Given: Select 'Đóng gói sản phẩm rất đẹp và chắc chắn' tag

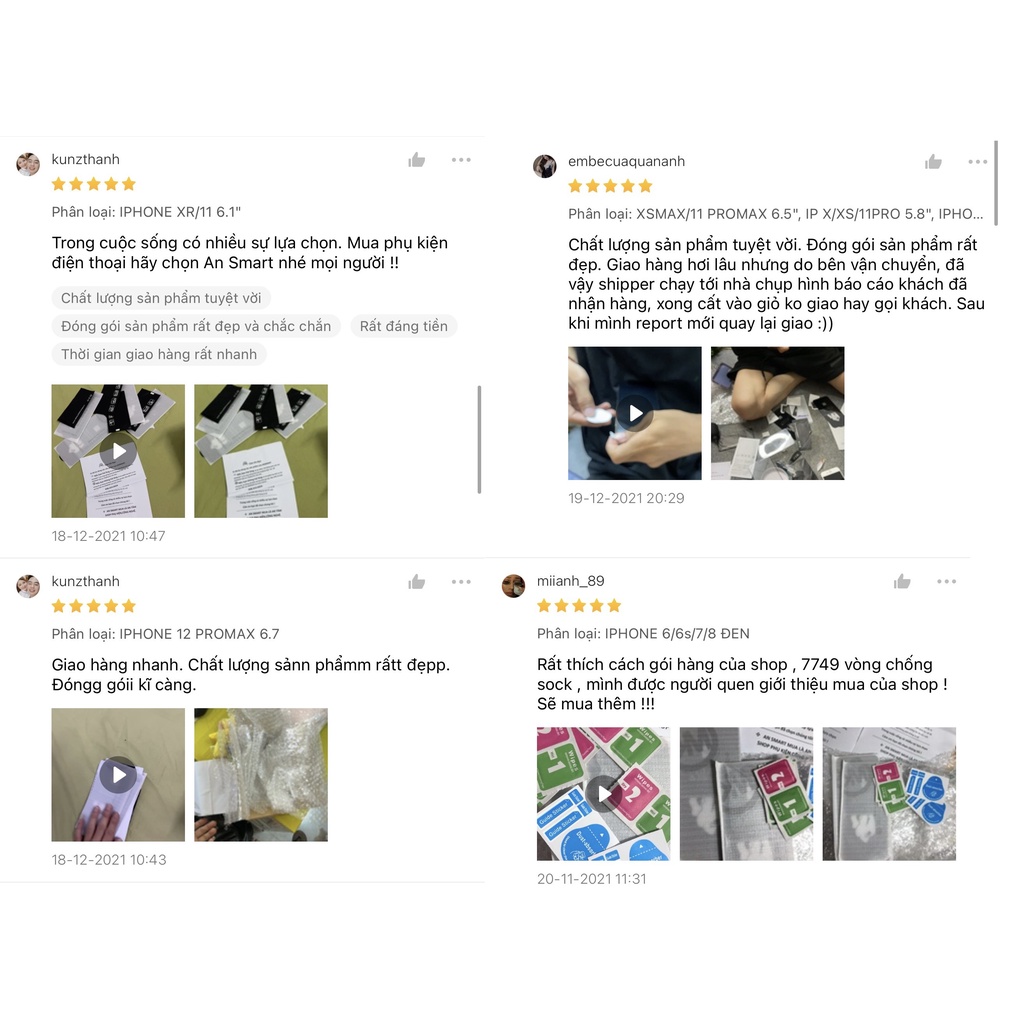Looking at the screenshot, I should click(196, 327).
